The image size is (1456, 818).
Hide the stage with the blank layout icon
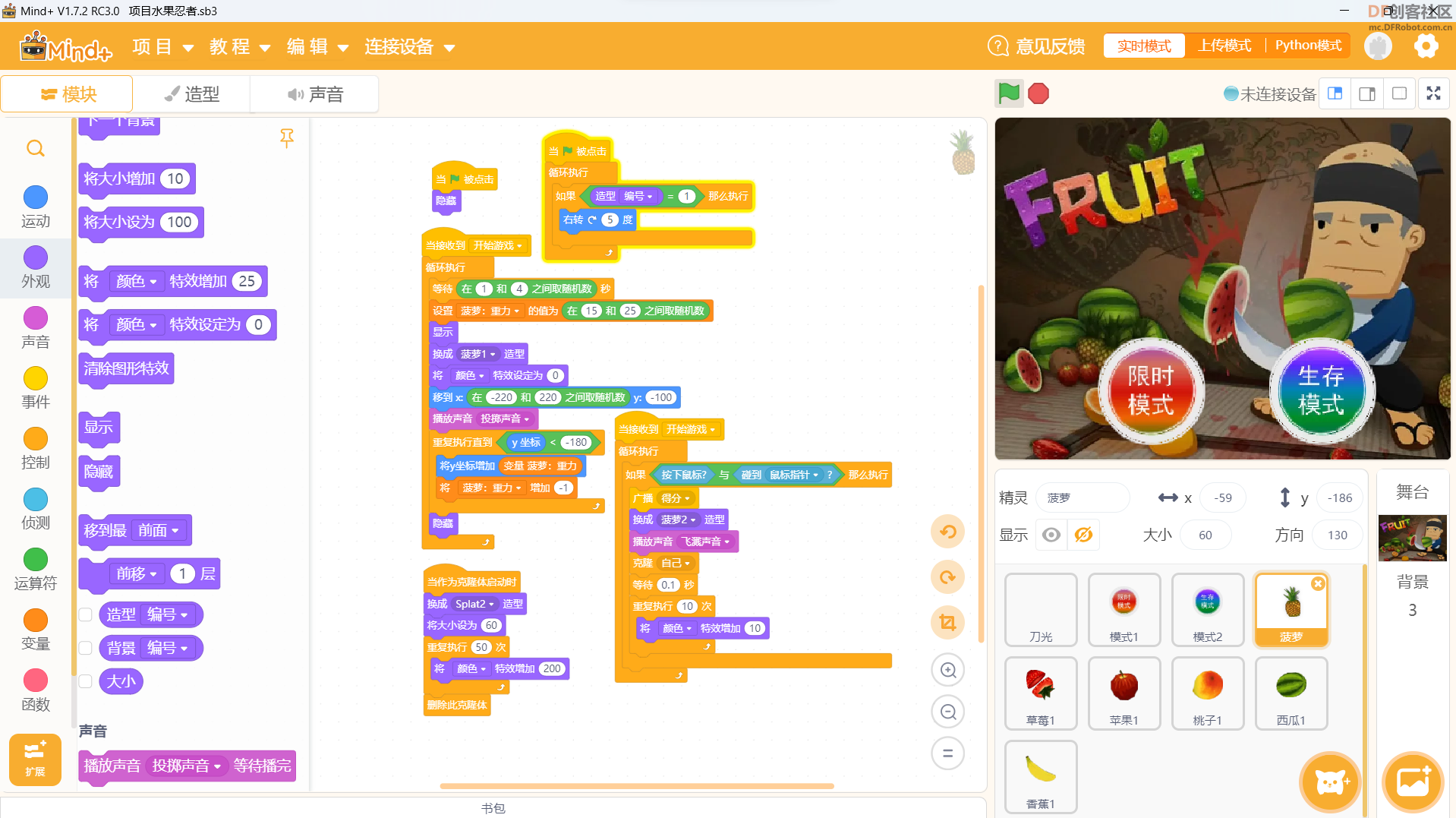click(x=1399, y=93)
